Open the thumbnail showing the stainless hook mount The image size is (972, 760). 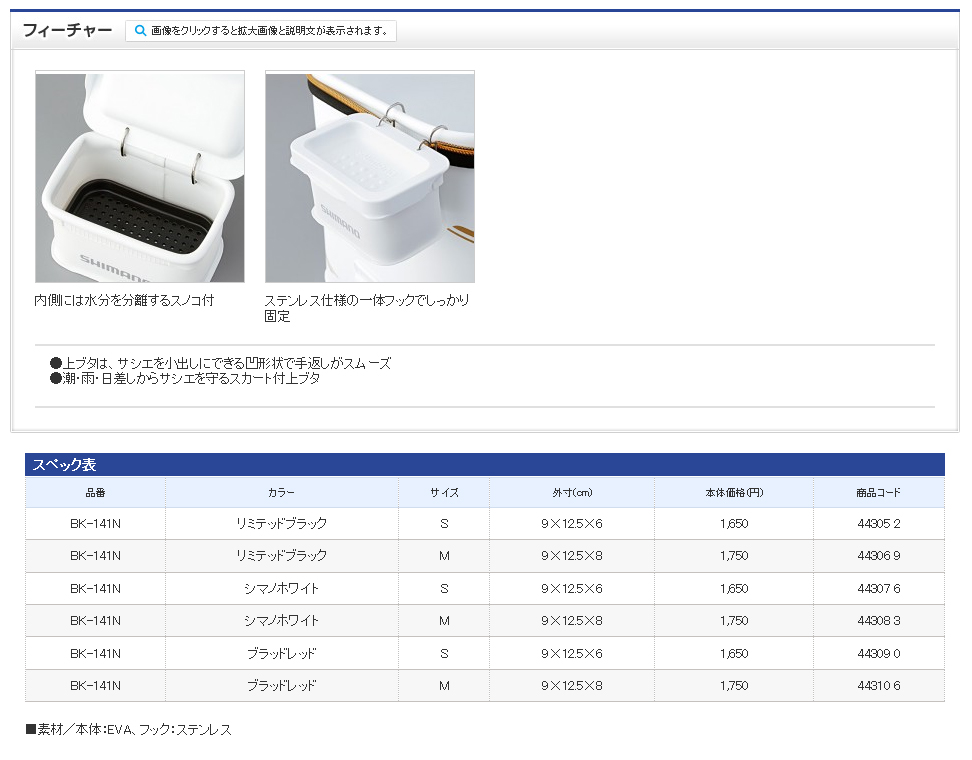[370, 177]
